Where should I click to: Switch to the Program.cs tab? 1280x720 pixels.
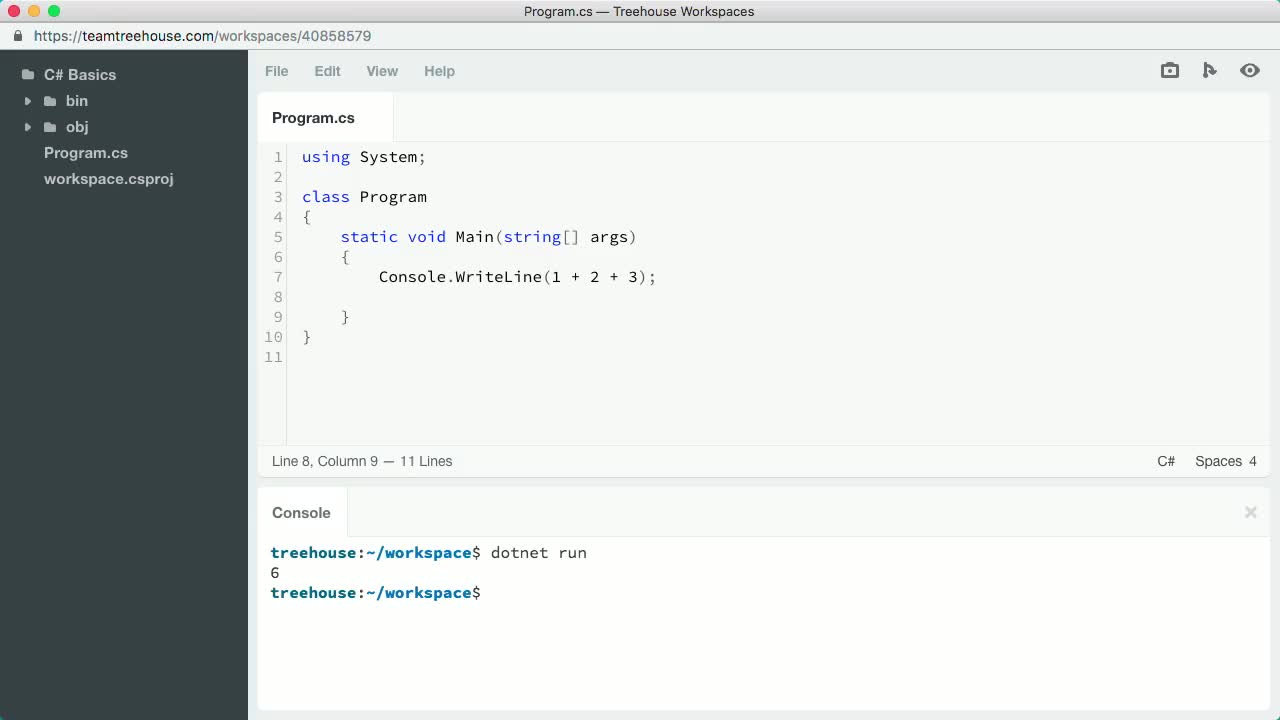tap(313, 118)
